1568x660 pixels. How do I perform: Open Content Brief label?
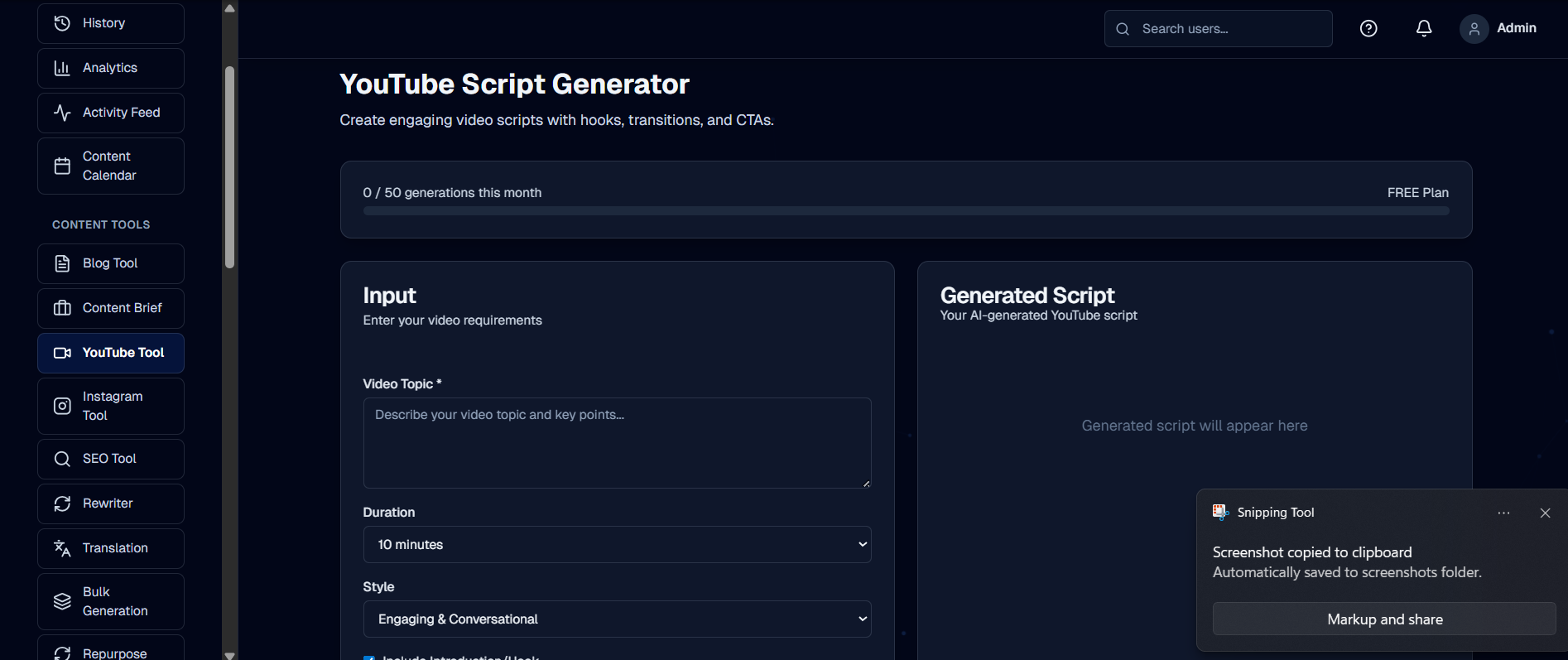(x=123, y=308)
